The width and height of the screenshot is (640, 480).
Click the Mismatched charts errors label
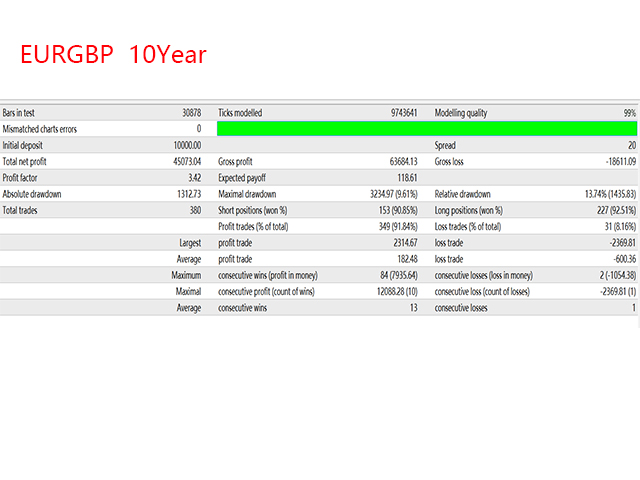point(40,129)
